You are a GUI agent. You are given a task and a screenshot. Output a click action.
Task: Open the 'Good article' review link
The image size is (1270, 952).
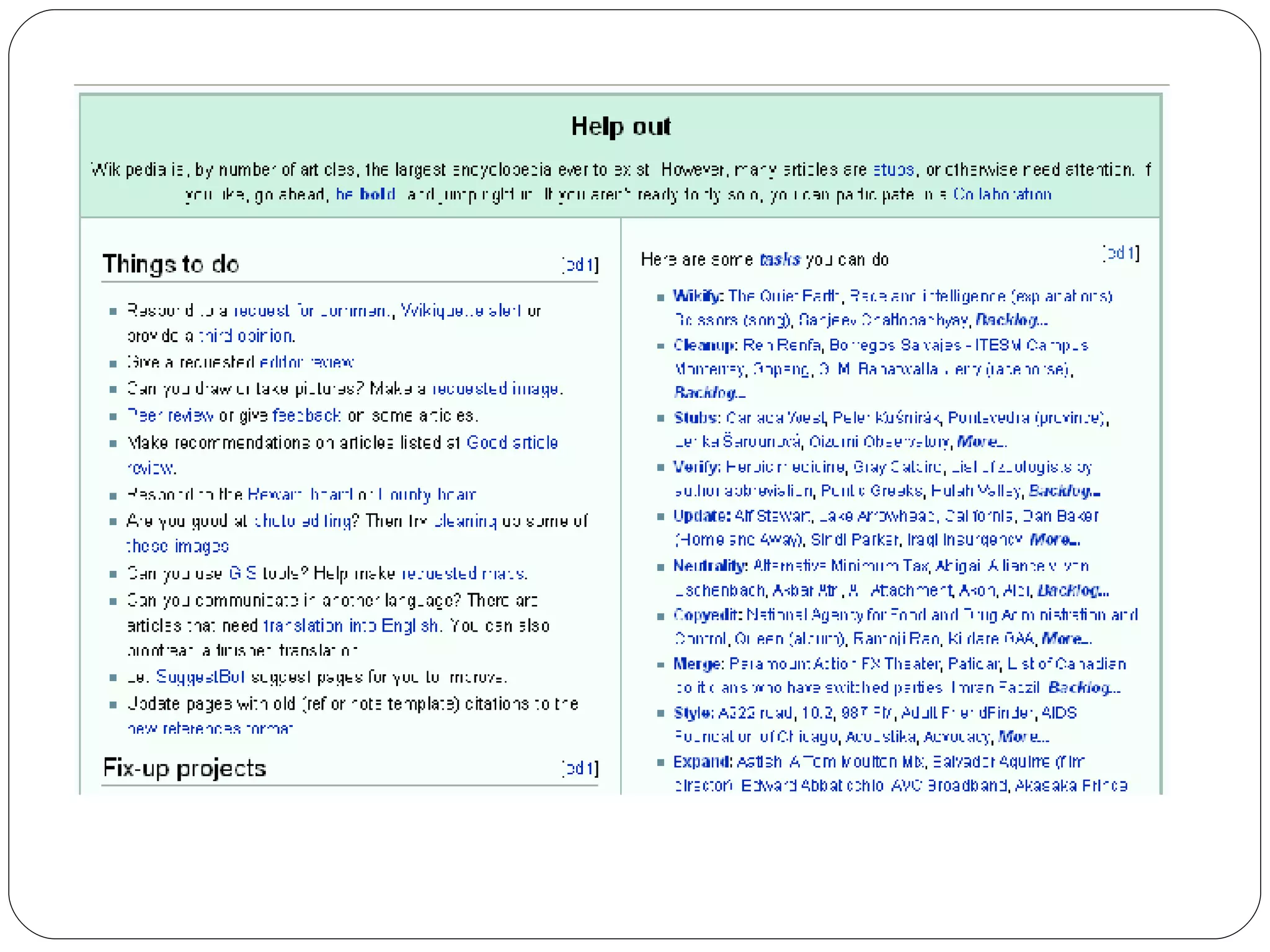(512, 443)
